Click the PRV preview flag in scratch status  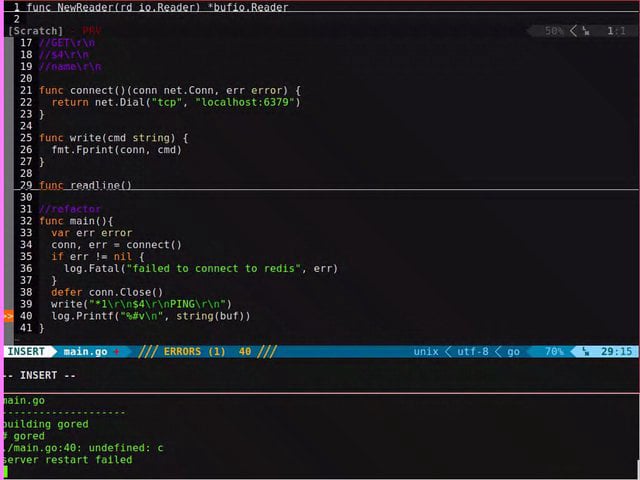91,31
